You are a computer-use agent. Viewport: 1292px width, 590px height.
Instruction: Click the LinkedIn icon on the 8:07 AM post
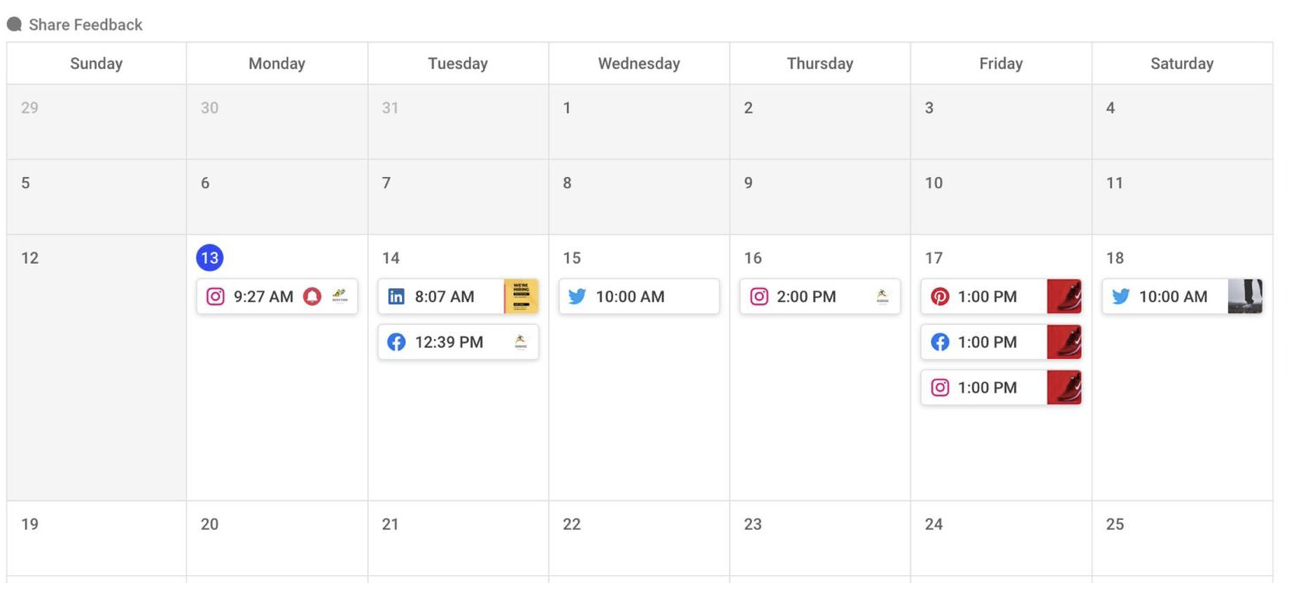(x=396, y=296)
